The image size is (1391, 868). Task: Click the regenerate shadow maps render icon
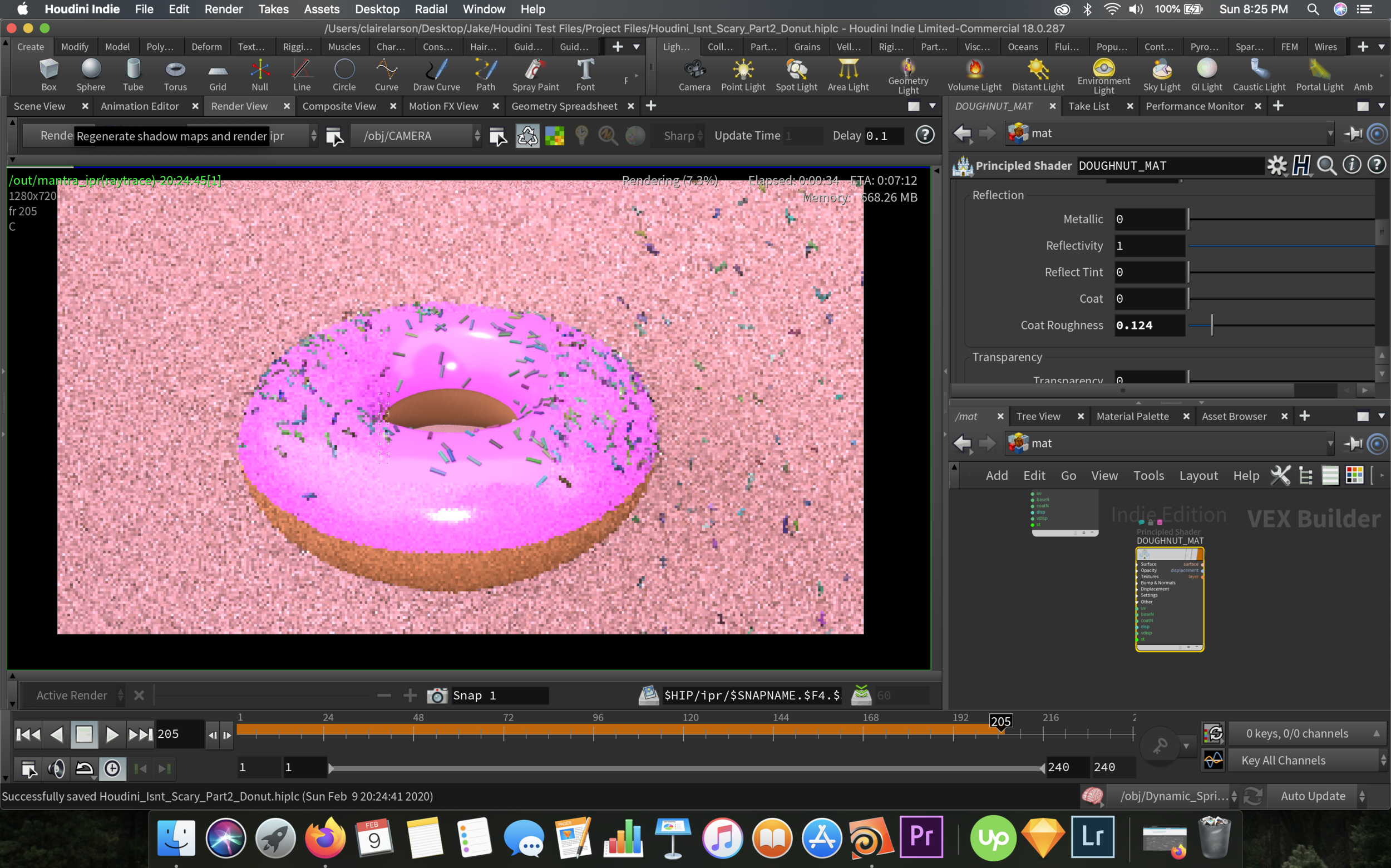click(x=527, y=136)
